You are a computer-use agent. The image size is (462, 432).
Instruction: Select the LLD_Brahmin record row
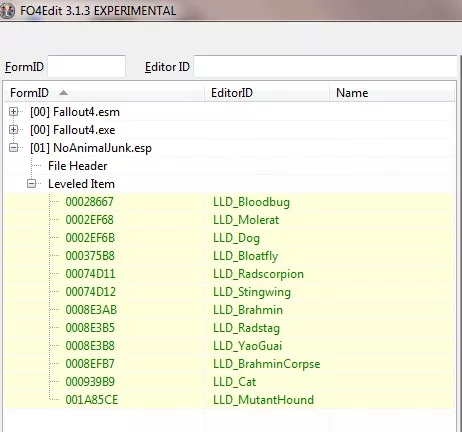(229, 310)
